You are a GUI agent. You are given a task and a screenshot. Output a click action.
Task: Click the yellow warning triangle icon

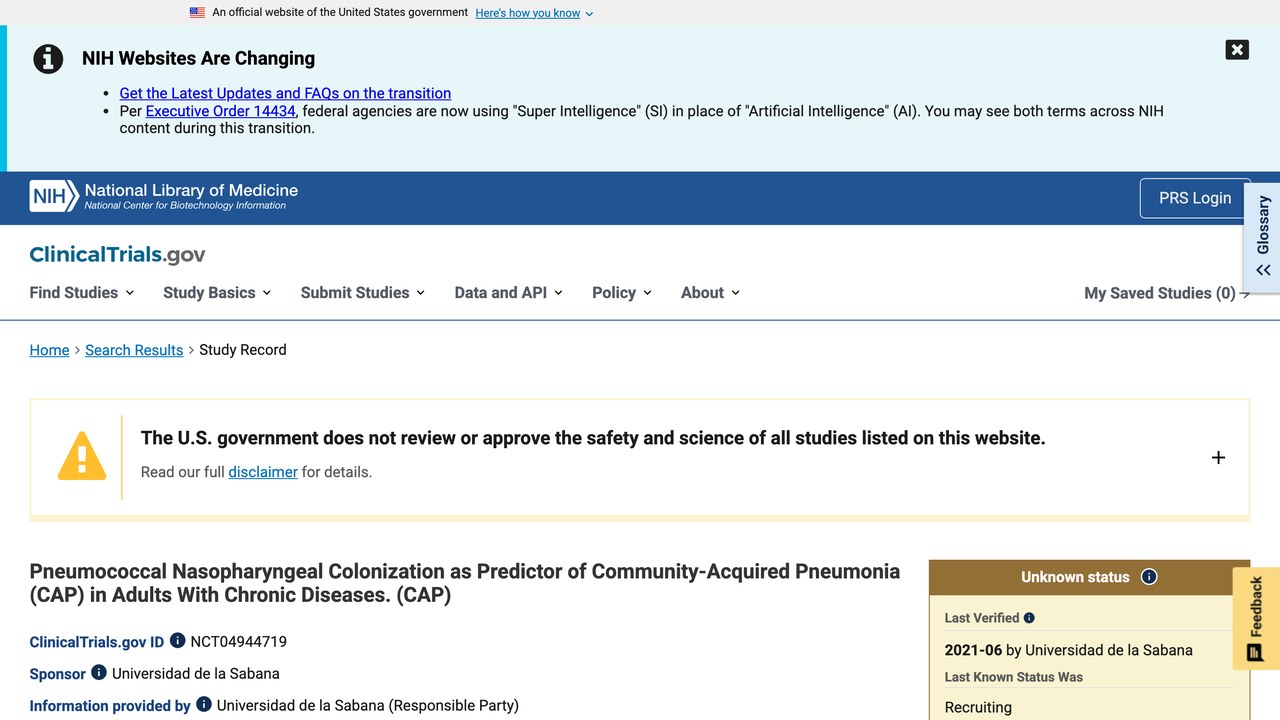(x=82, y=457)
